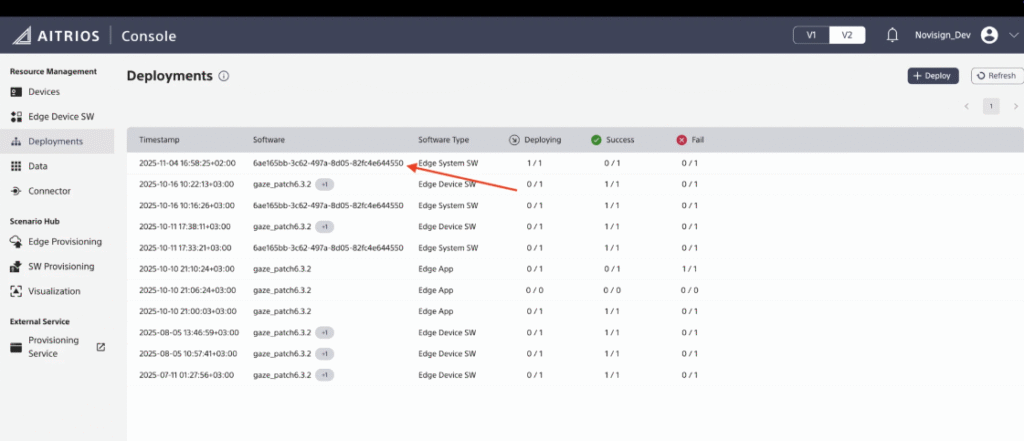This screenshot has height=441, width=1024.
Task: Select Data in Resource Management menu
Action: coord(37,166)
